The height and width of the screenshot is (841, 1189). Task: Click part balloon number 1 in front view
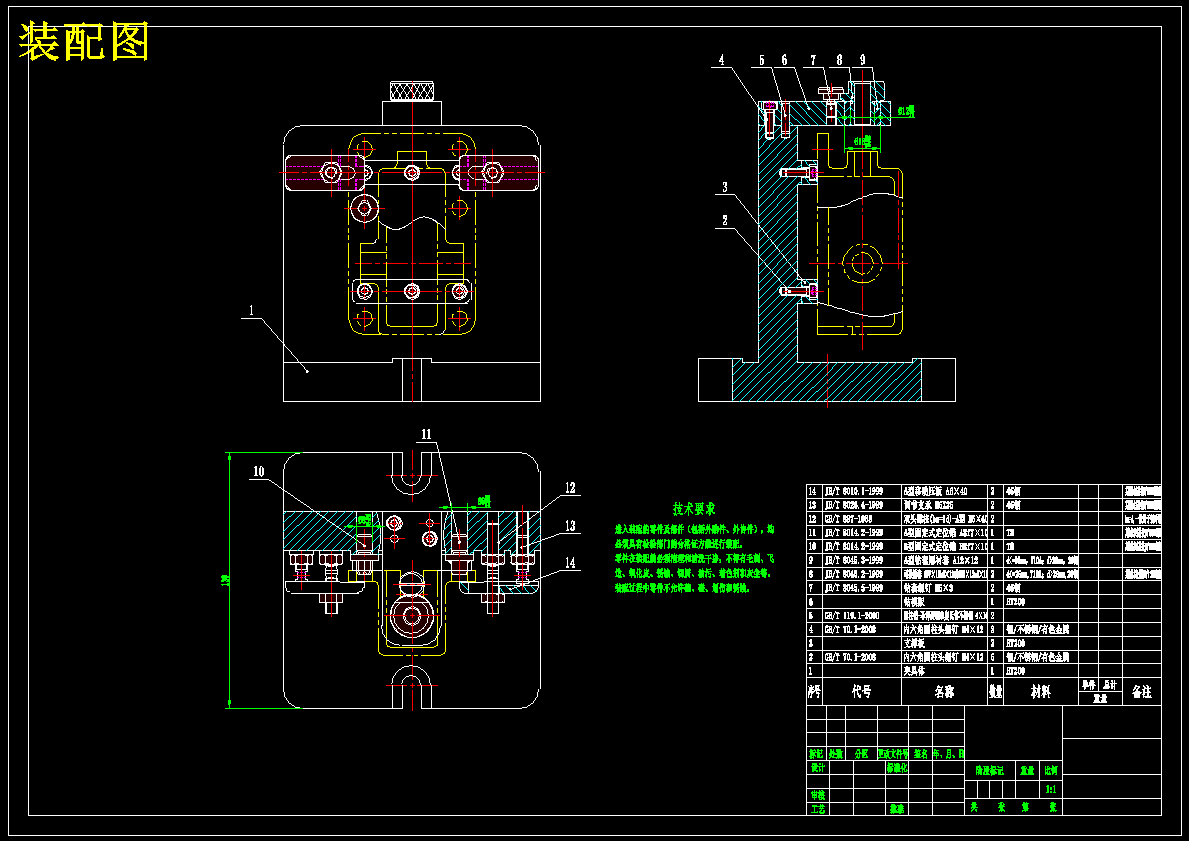(x=251, y=311)
